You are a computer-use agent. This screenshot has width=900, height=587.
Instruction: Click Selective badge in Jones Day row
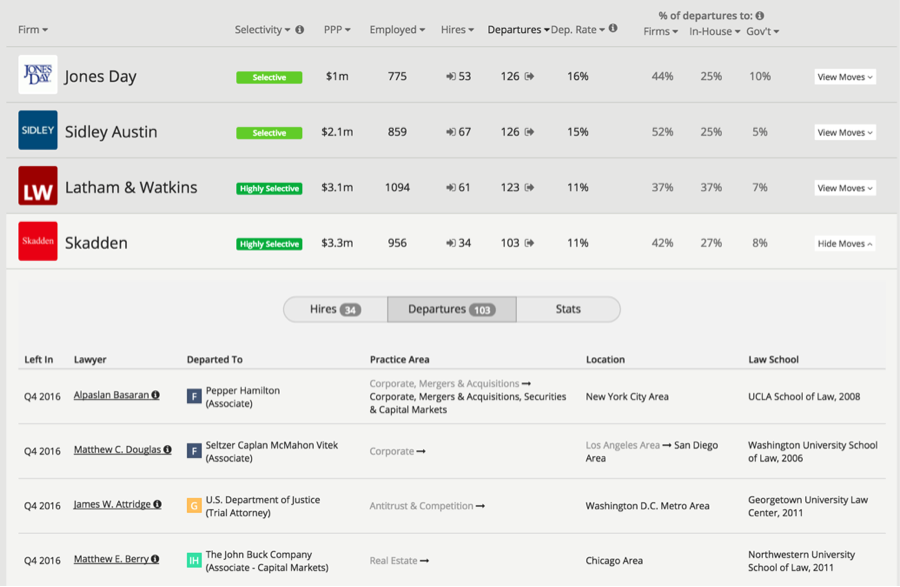point(269,77)
